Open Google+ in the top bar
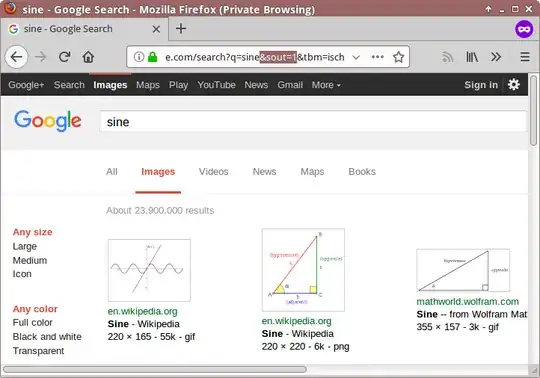Viewport: 540px width, 378px height. [26, 85]
